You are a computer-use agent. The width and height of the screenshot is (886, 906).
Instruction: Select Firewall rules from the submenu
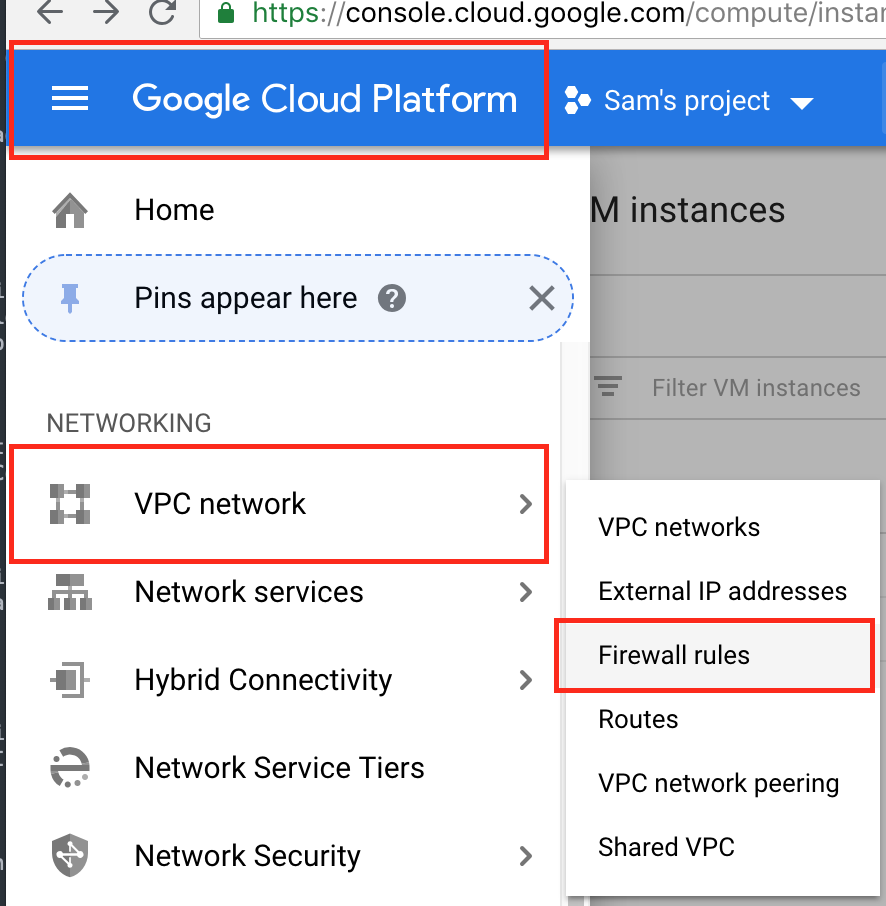[x=674, y=656]
